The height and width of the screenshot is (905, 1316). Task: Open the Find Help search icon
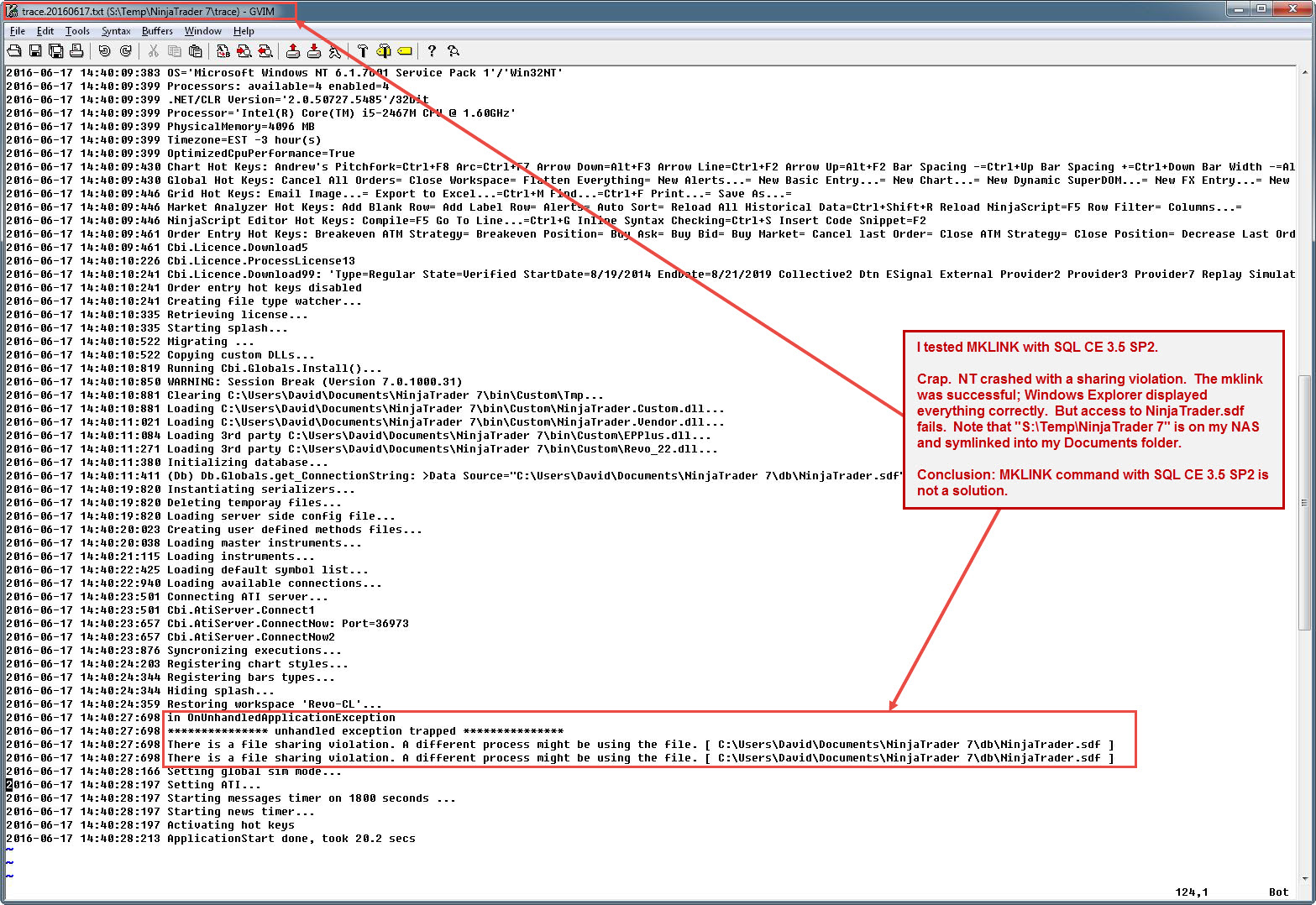(x=453, y=51)
